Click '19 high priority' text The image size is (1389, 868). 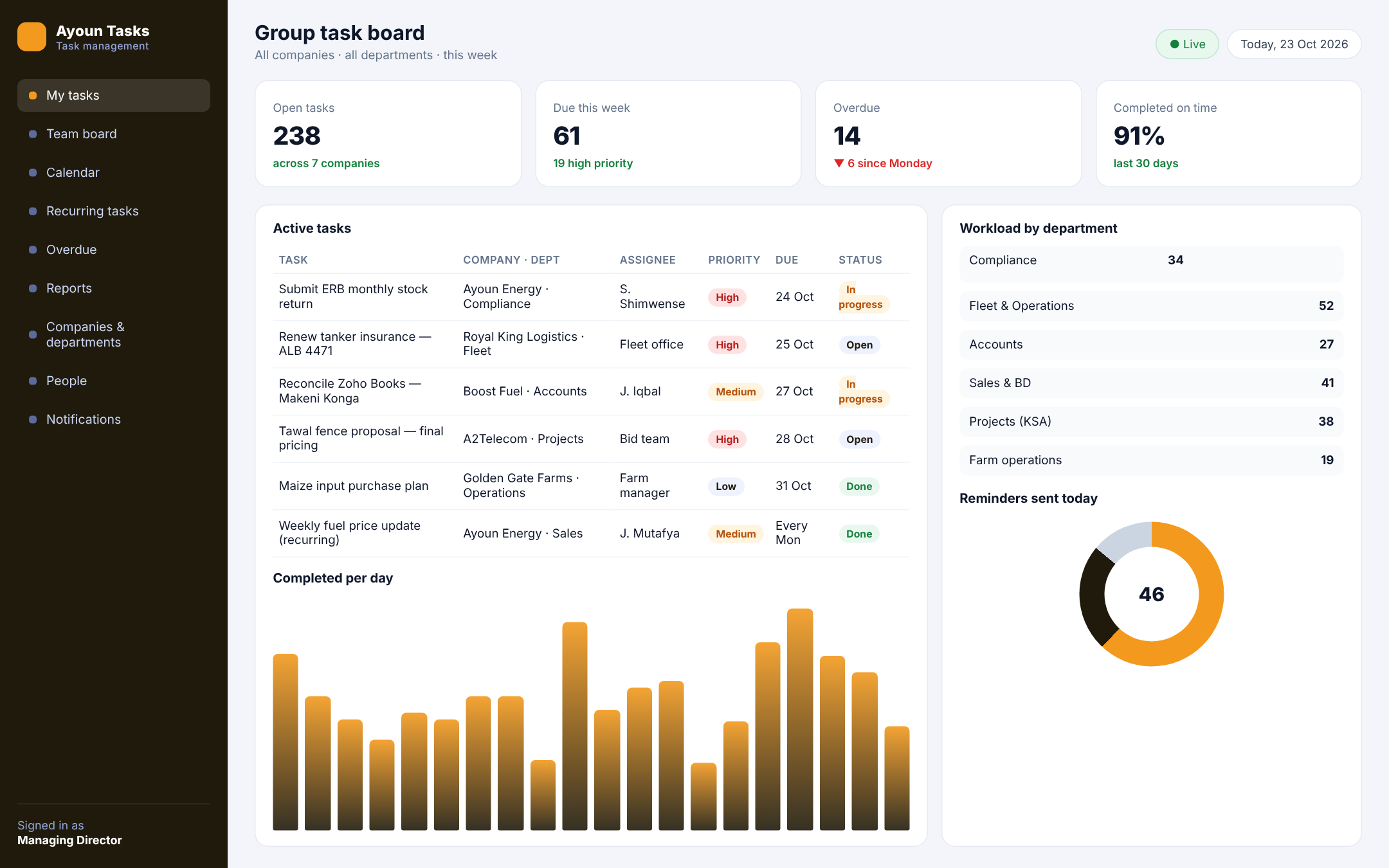pos(593,163)
